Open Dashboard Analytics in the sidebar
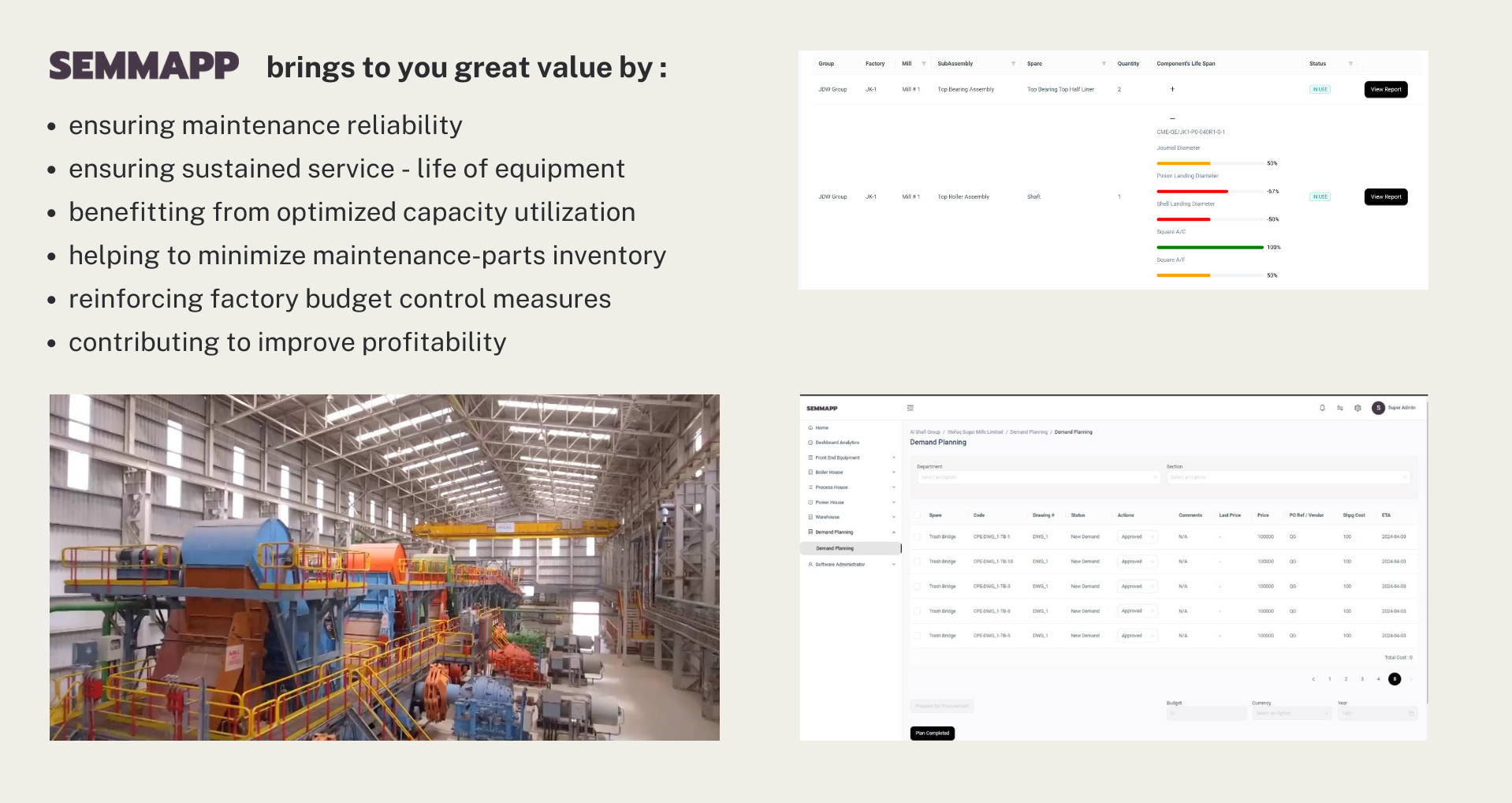 836,443
